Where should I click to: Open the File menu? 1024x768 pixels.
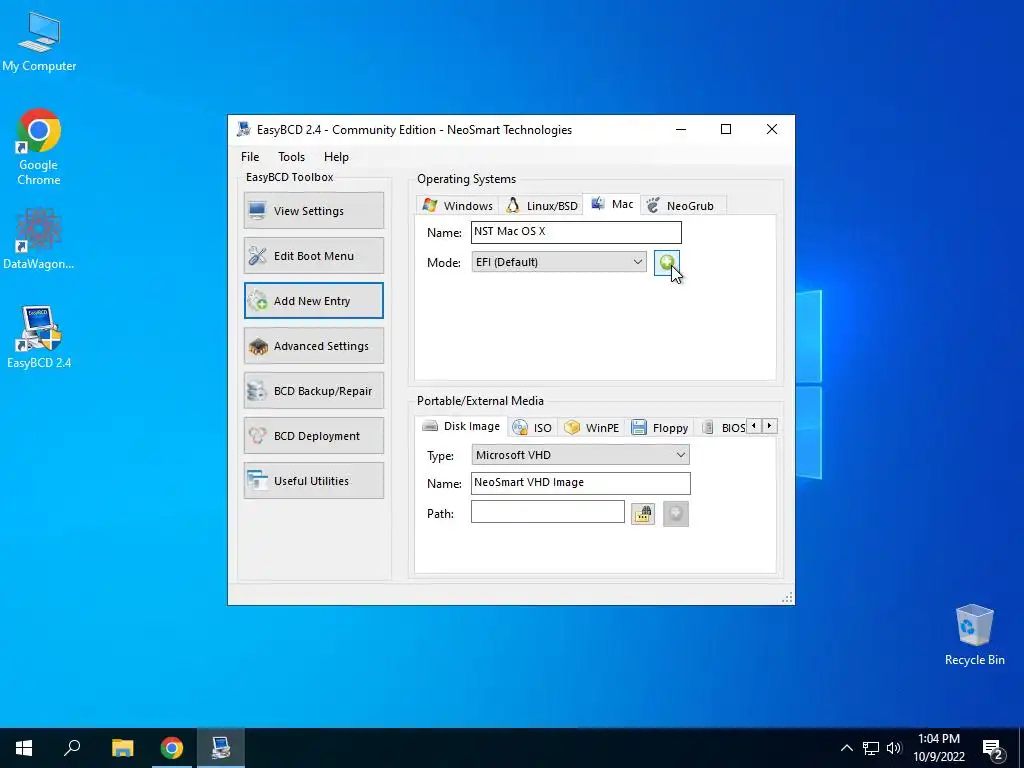click(x=250, y=157)
